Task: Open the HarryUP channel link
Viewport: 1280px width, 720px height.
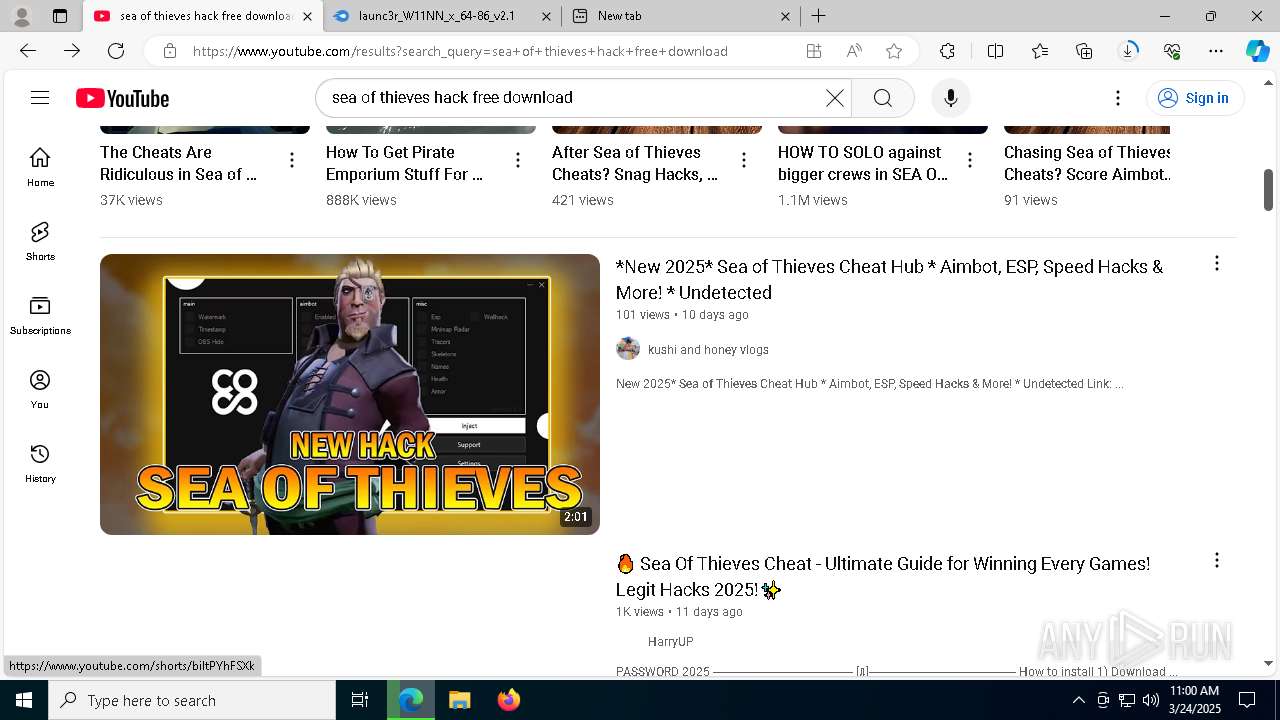Action: (x=670, y=641)
